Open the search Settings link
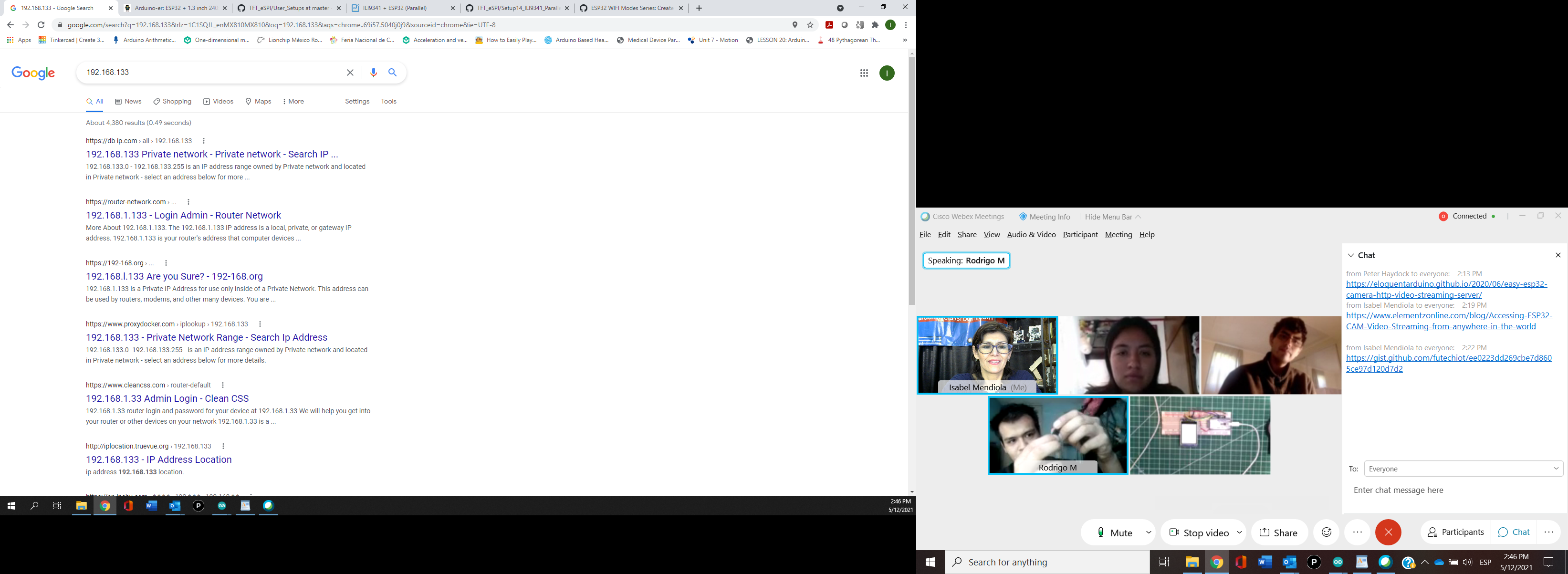 tap(357, 102)
